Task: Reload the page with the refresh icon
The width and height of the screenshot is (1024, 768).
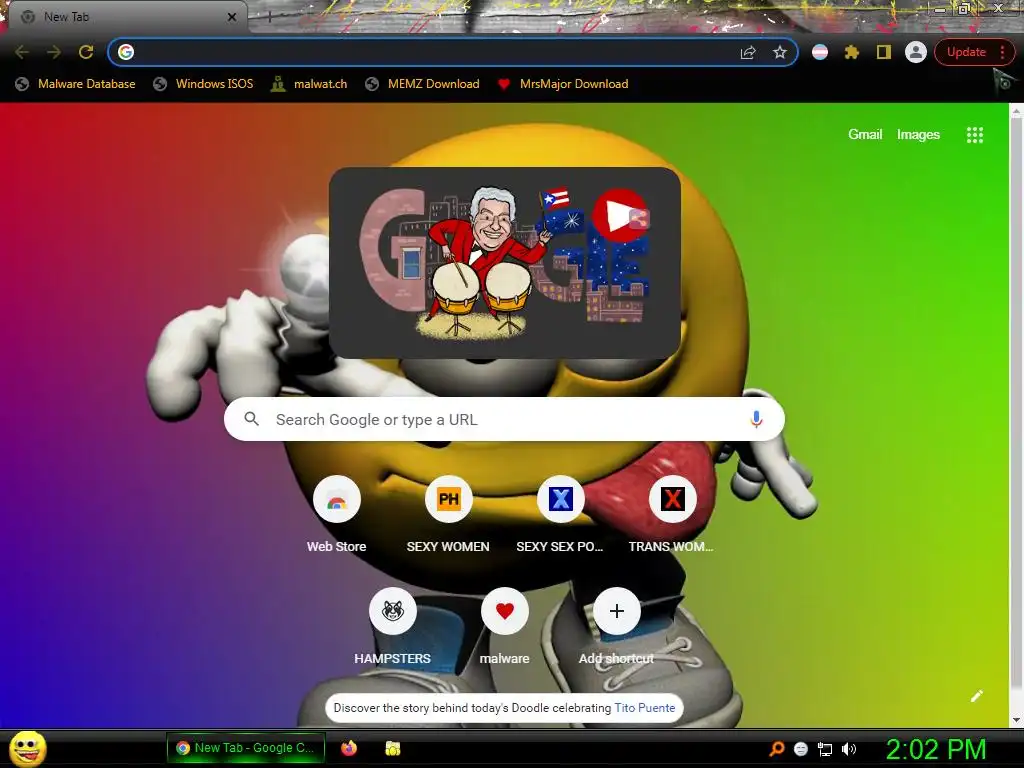Action: point(86,52)
